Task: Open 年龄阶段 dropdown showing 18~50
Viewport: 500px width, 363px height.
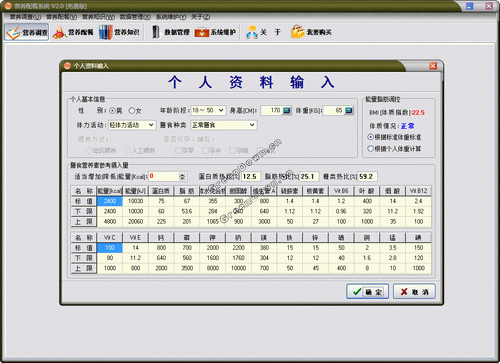Action: point(208,110)
